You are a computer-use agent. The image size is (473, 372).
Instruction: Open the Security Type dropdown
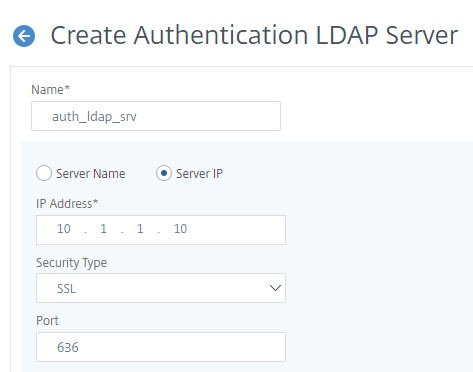[161, 288]
